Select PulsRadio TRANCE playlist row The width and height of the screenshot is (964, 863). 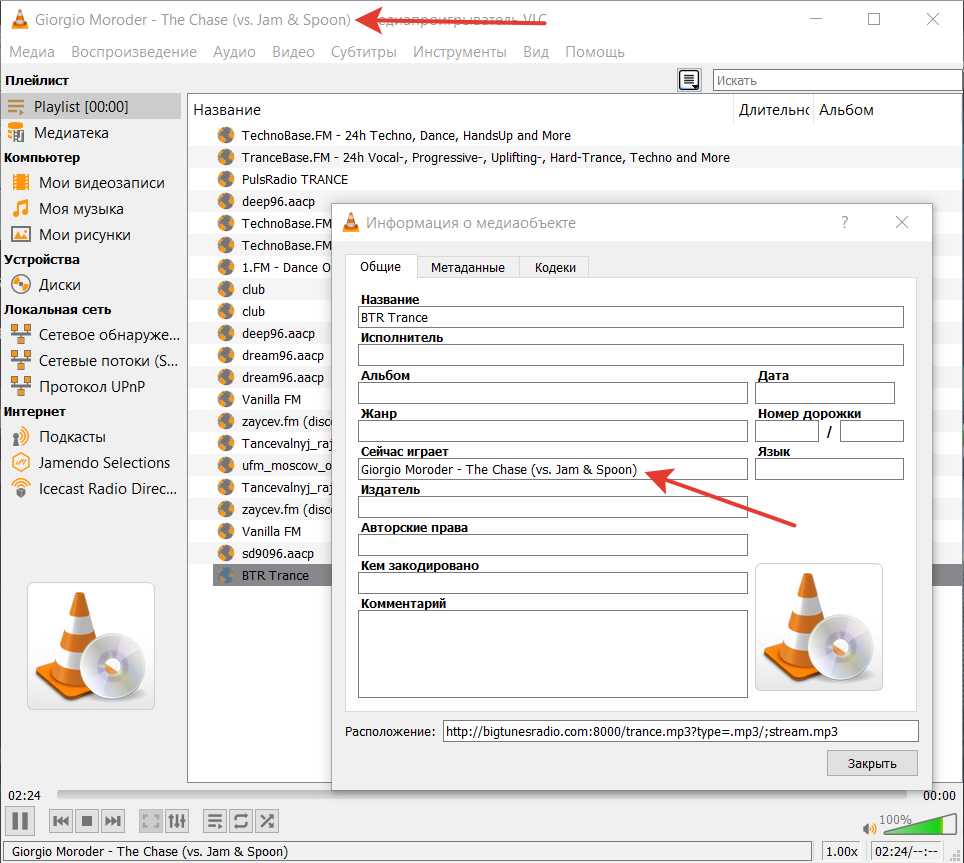pyautogui.click(x=575, y=179)
